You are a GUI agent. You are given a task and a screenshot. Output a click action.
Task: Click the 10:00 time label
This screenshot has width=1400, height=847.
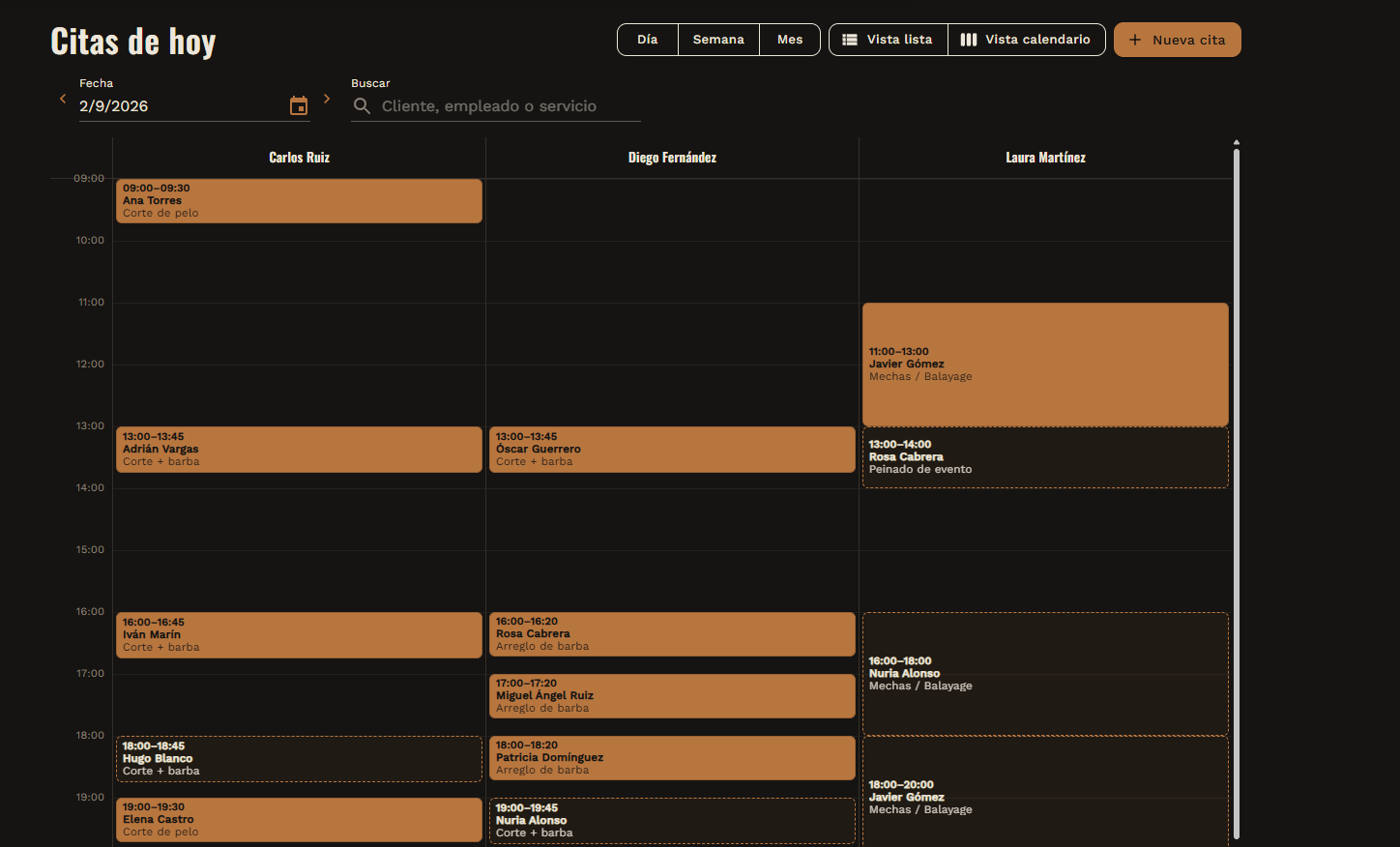(90, 241)
